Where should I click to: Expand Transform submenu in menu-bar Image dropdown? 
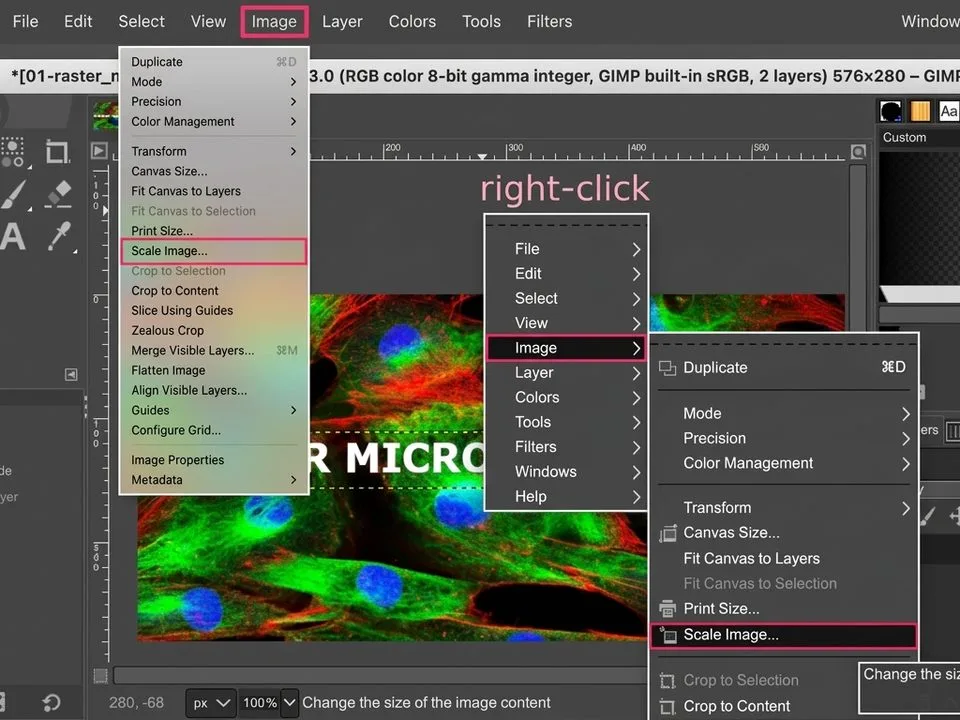point(214,151)
